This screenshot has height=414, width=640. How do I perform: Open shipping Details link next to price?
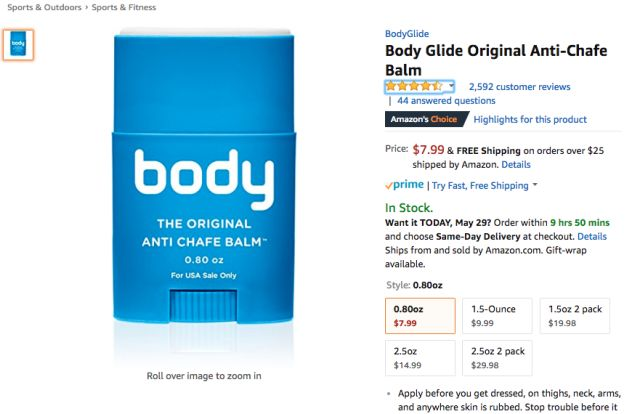tap(516, 165)
